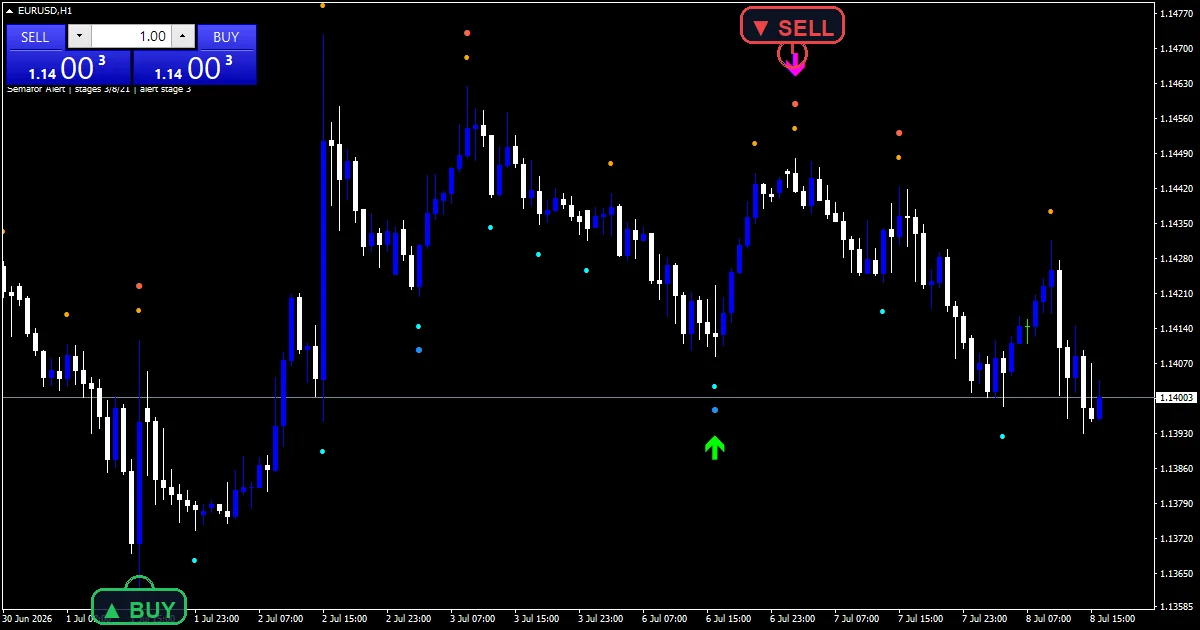The width and height of the screenshot is (1200, 630).
Task: Click the 1.14070 price scale label
Action: (x=1176, y=364)
